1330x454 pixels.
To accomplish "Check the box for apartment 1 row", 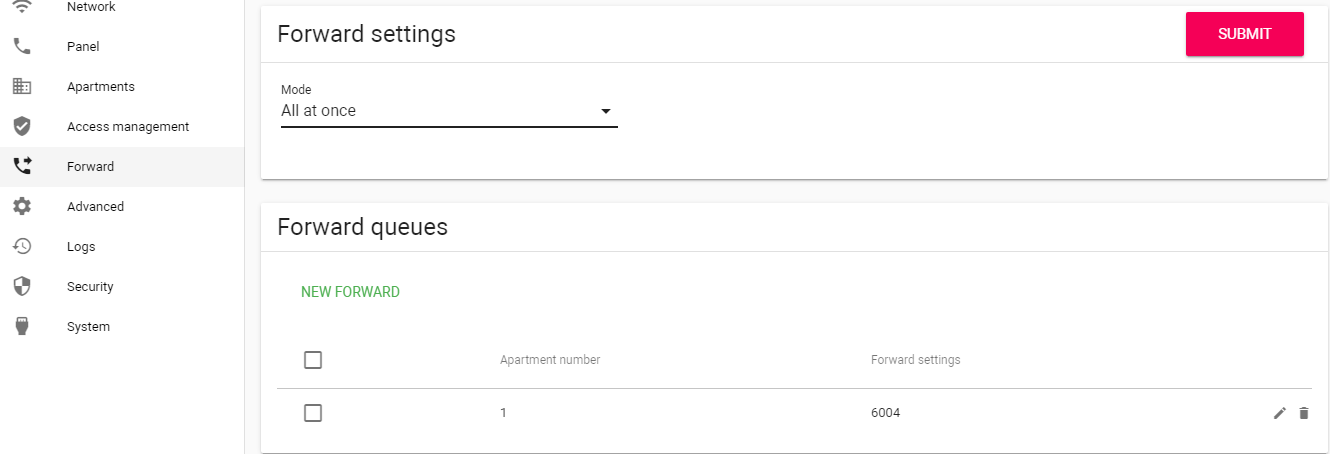I will pos(313,413).
